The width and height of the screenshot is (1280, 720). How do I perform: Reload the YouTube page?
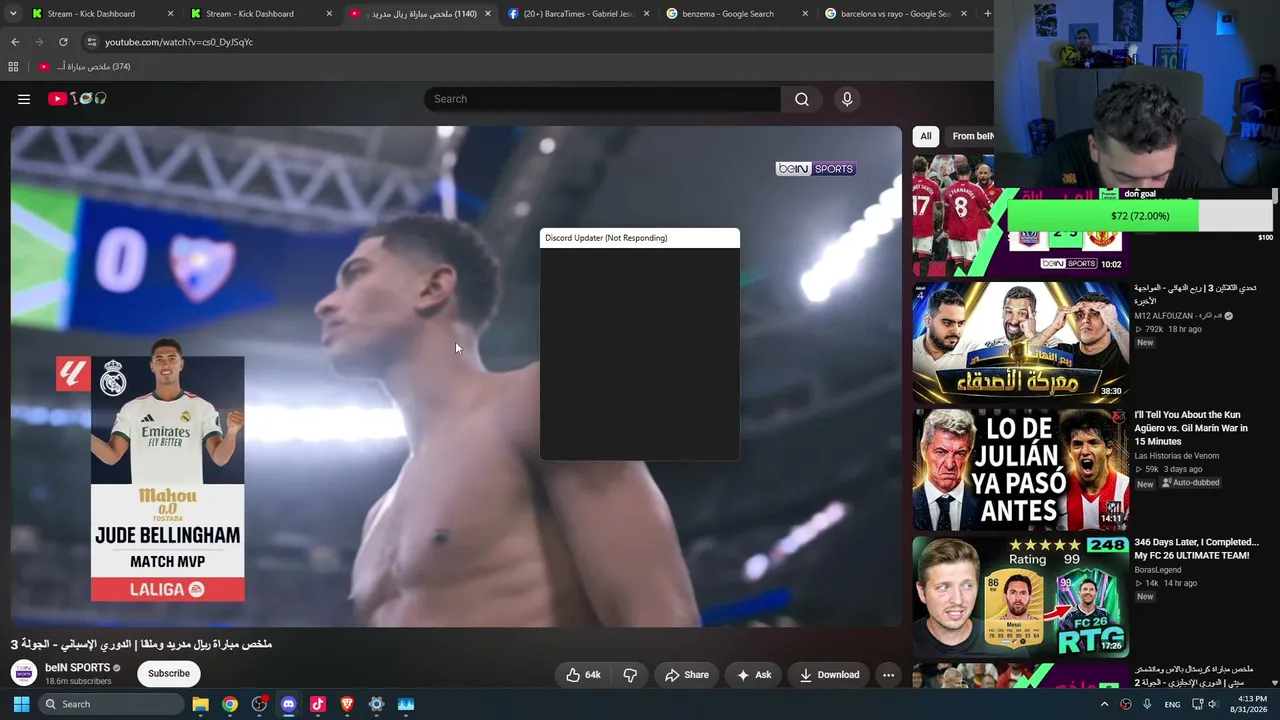coord(63,42)
